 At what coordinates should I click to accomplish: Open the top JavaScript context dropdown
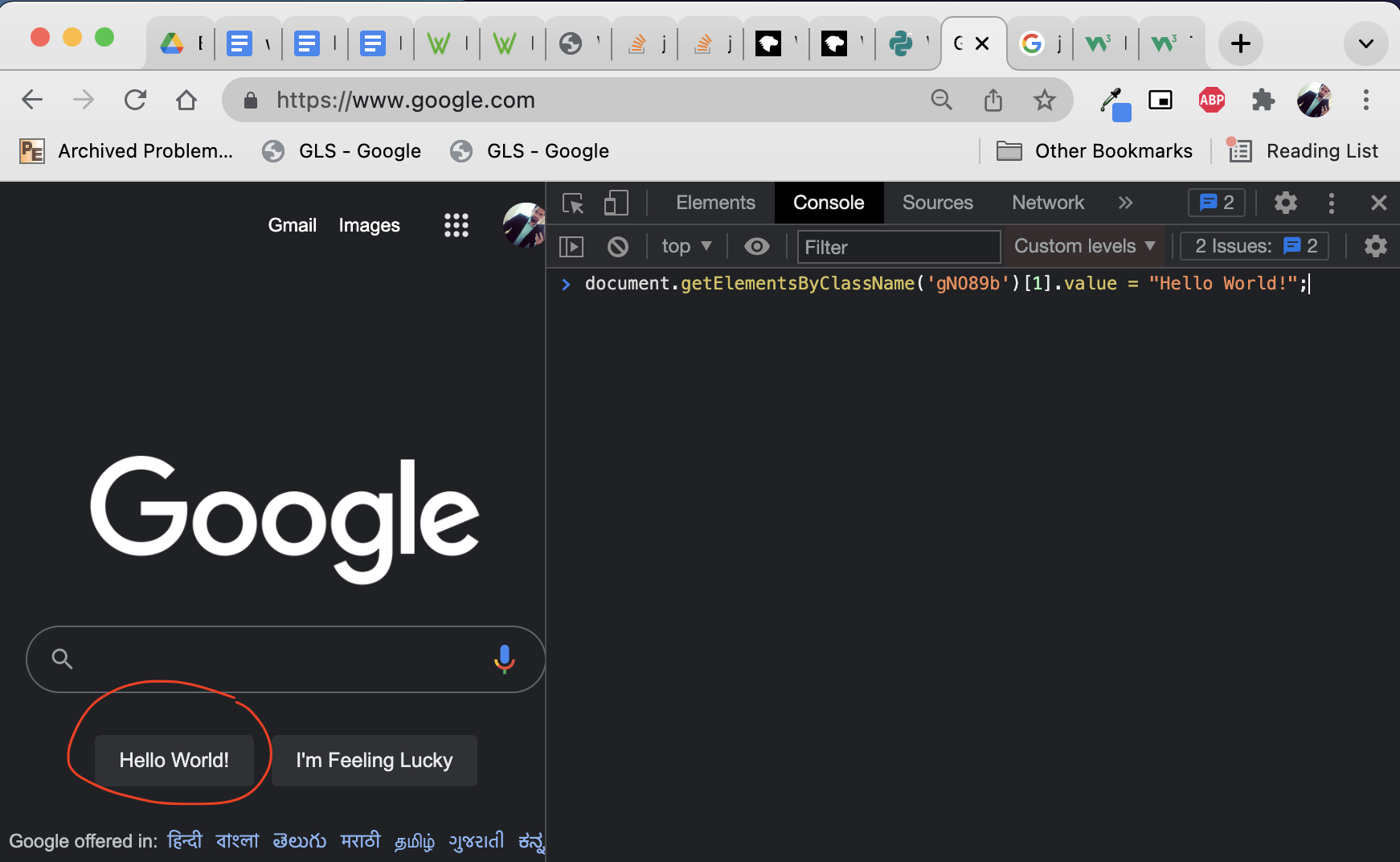[x=687, y=246]
